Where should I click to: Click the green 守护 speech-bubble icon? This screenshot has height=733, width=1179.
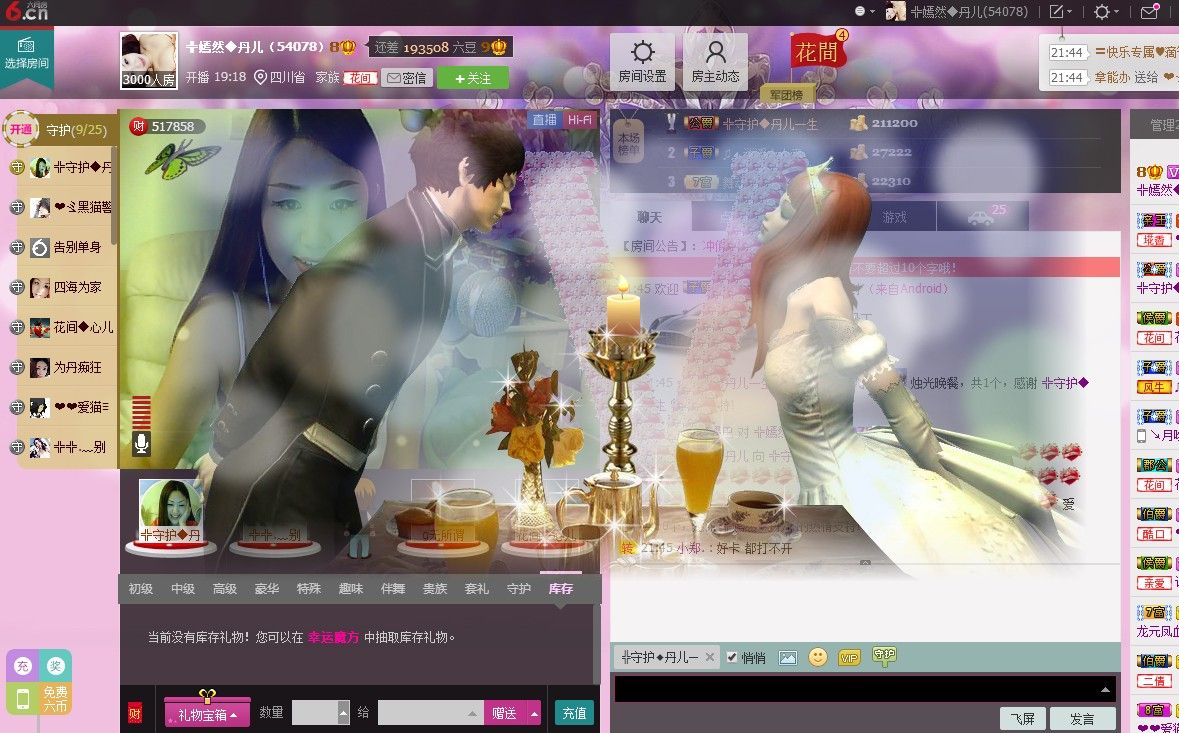tap(883, 656)
